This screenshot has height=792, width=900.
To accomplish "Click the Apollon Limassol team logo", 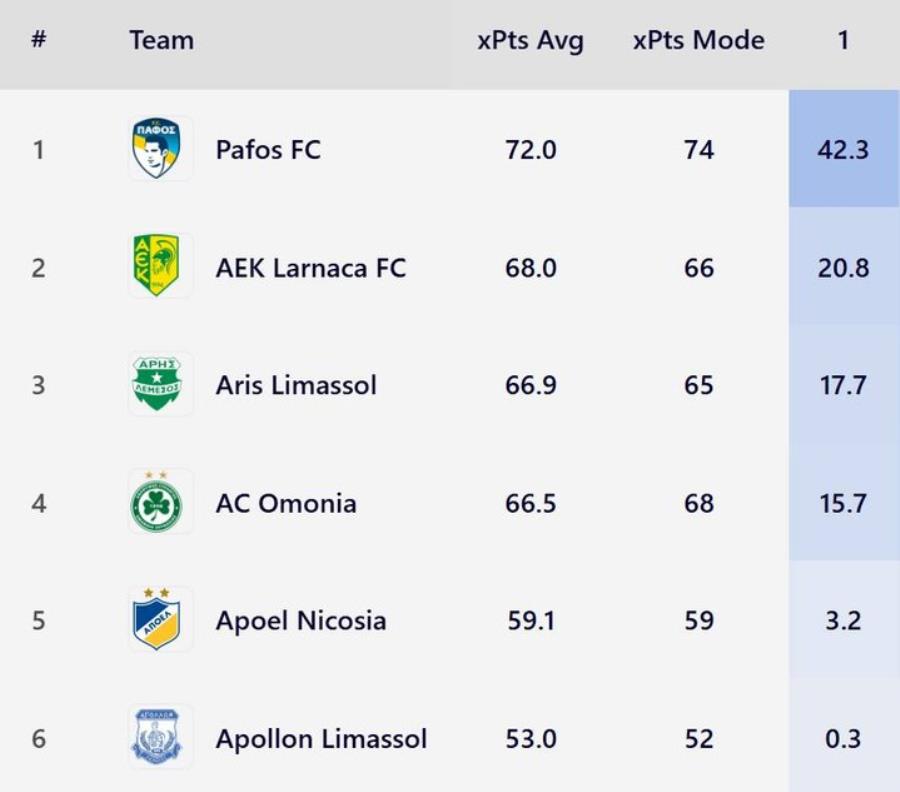I will coord(160,738).
